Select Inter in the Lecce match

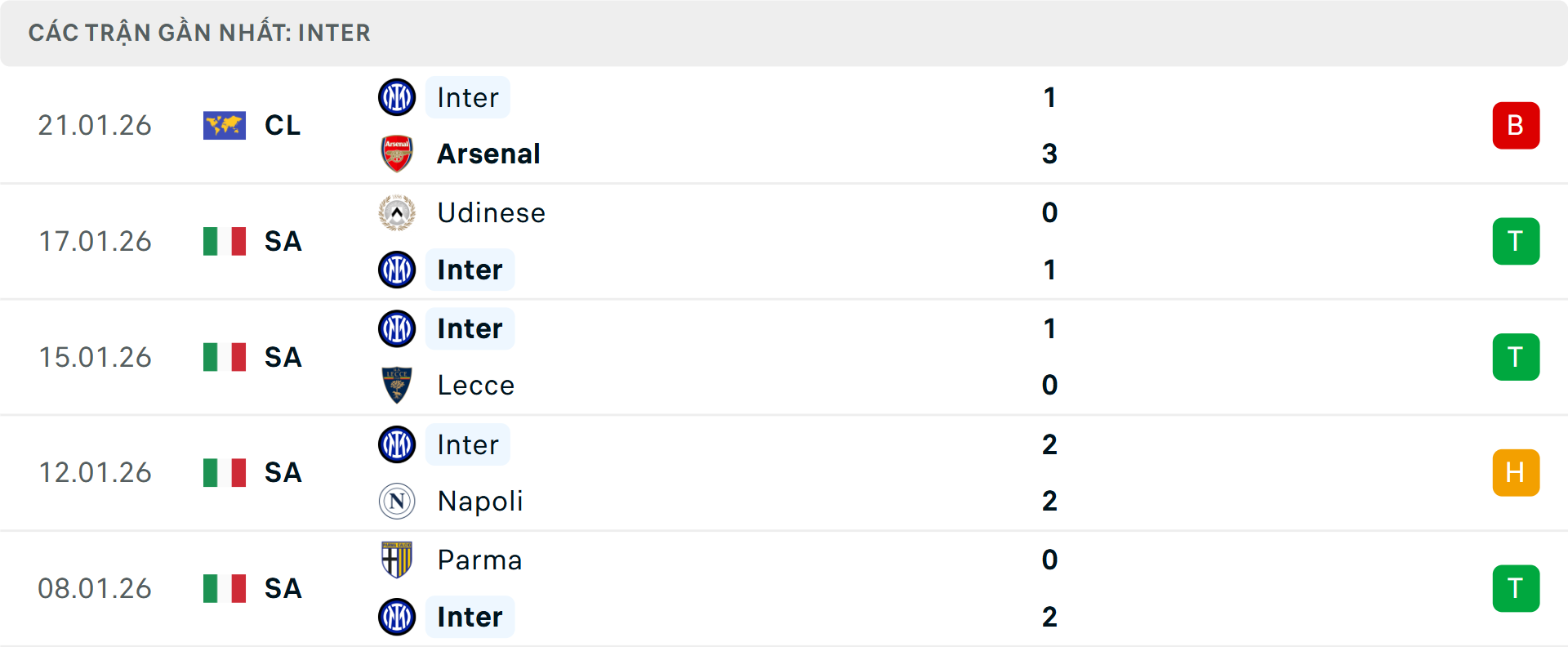click(470, 328)
